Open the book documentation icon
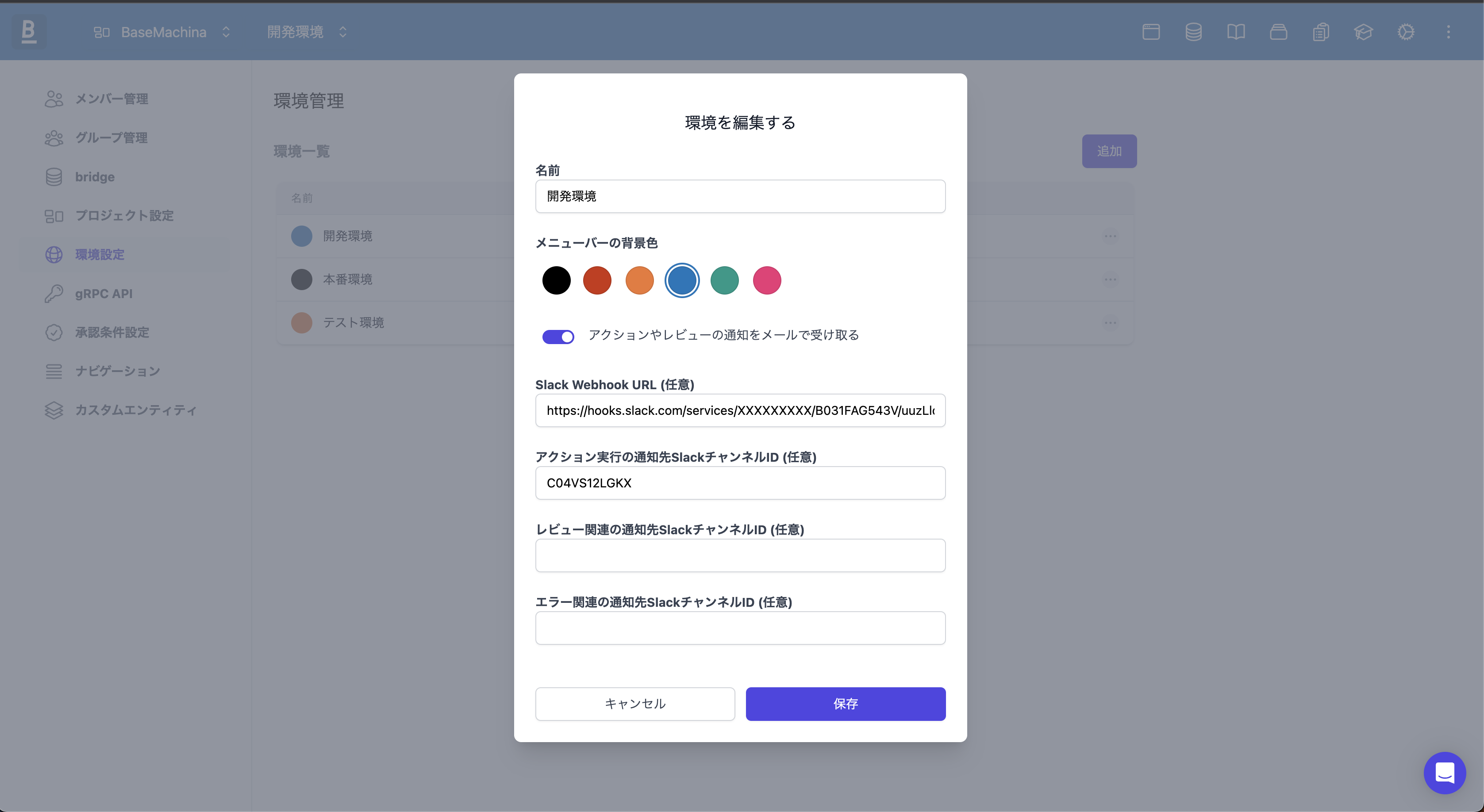1484x812 pixels. pyautogui.click(x=1236, y=32)
